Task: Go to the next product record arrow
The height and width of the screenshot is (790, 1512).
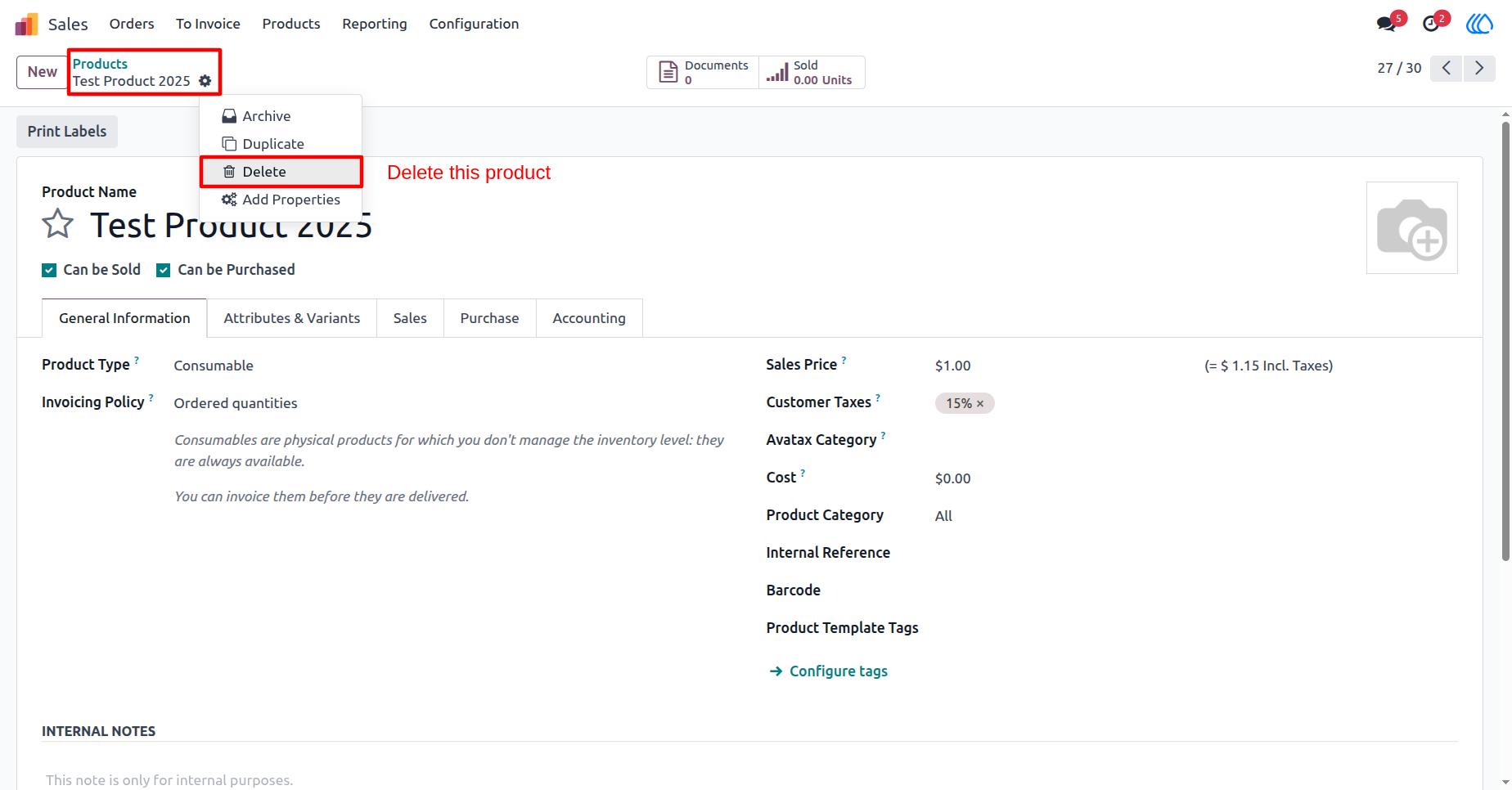Action: [x=1479, y=68]
